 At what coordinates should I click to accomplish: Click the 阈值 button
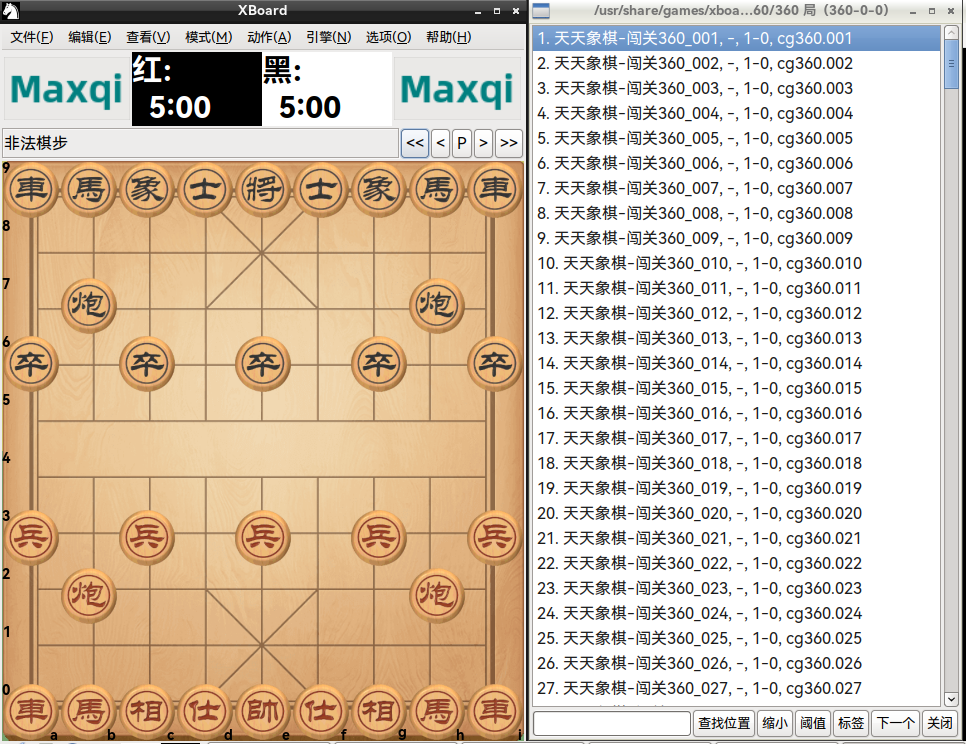813,723
